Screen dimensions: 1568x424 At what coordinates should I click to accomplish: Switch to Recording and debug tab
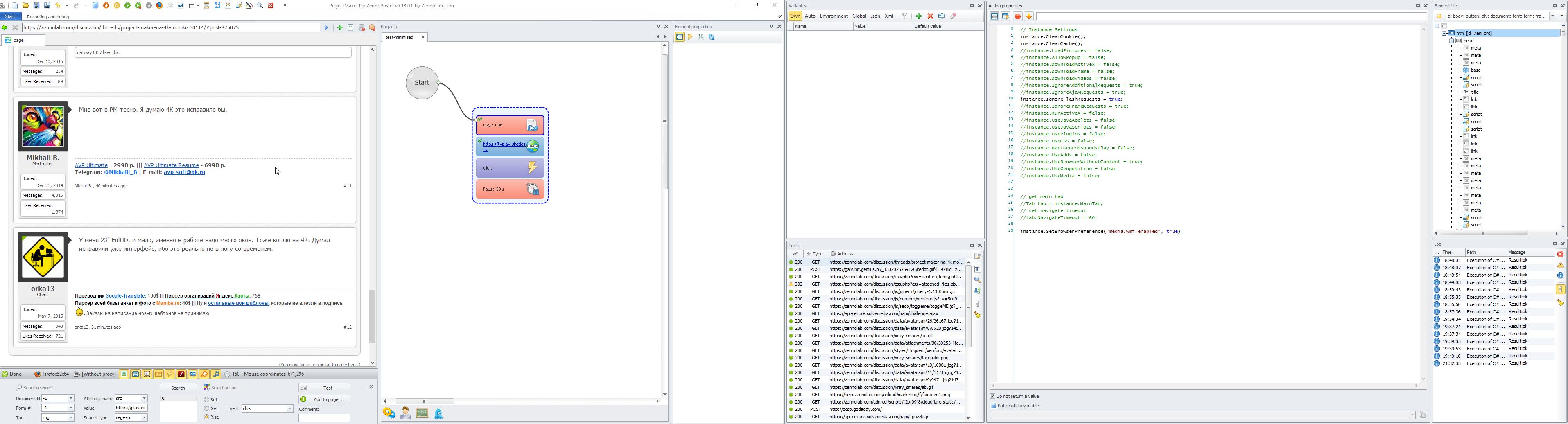coord(48,16)
